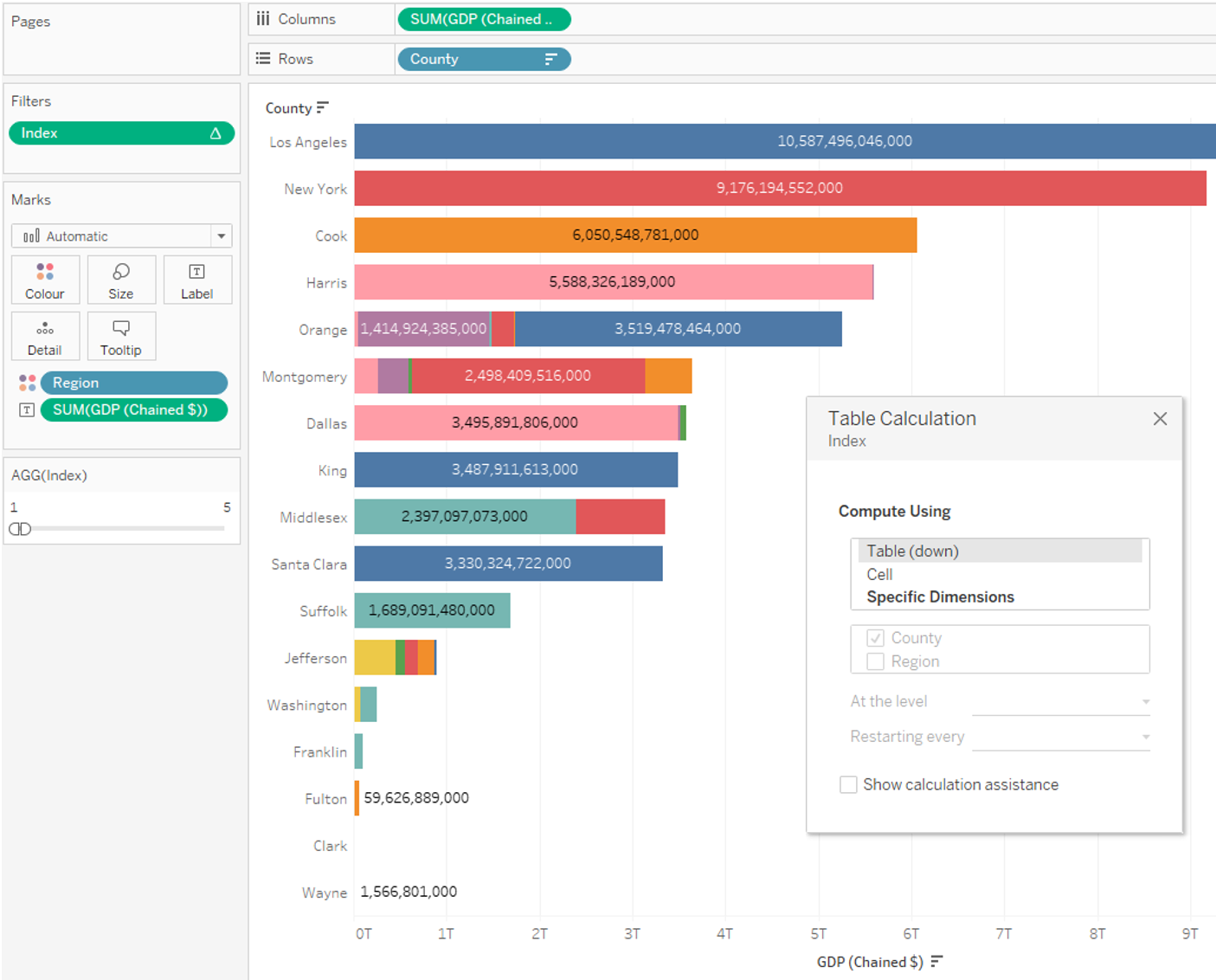The width and height of the screenshot is (1216, 980).
Task: Select Cell compute using option
Action: (879, 575)
